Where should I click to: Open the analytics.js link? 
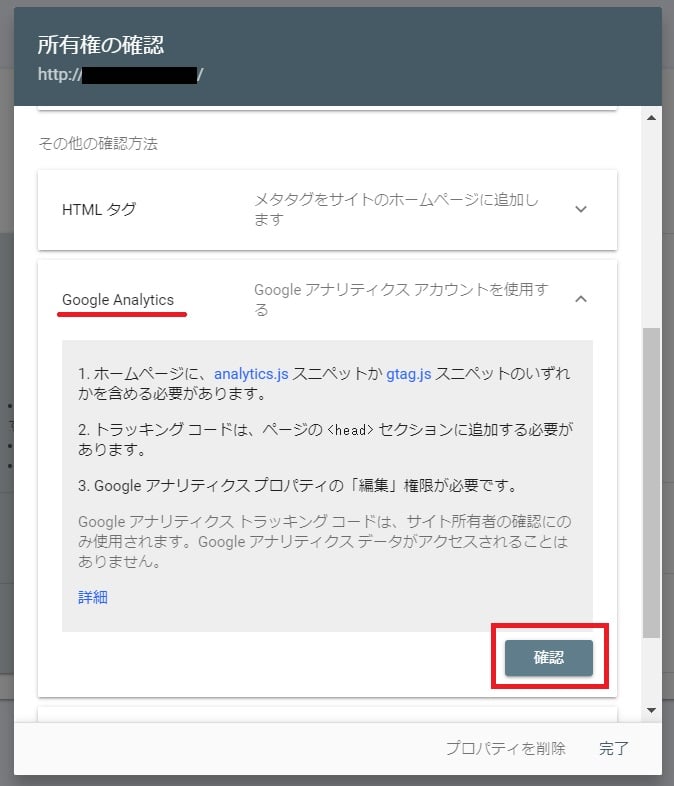tap(251, 374)
